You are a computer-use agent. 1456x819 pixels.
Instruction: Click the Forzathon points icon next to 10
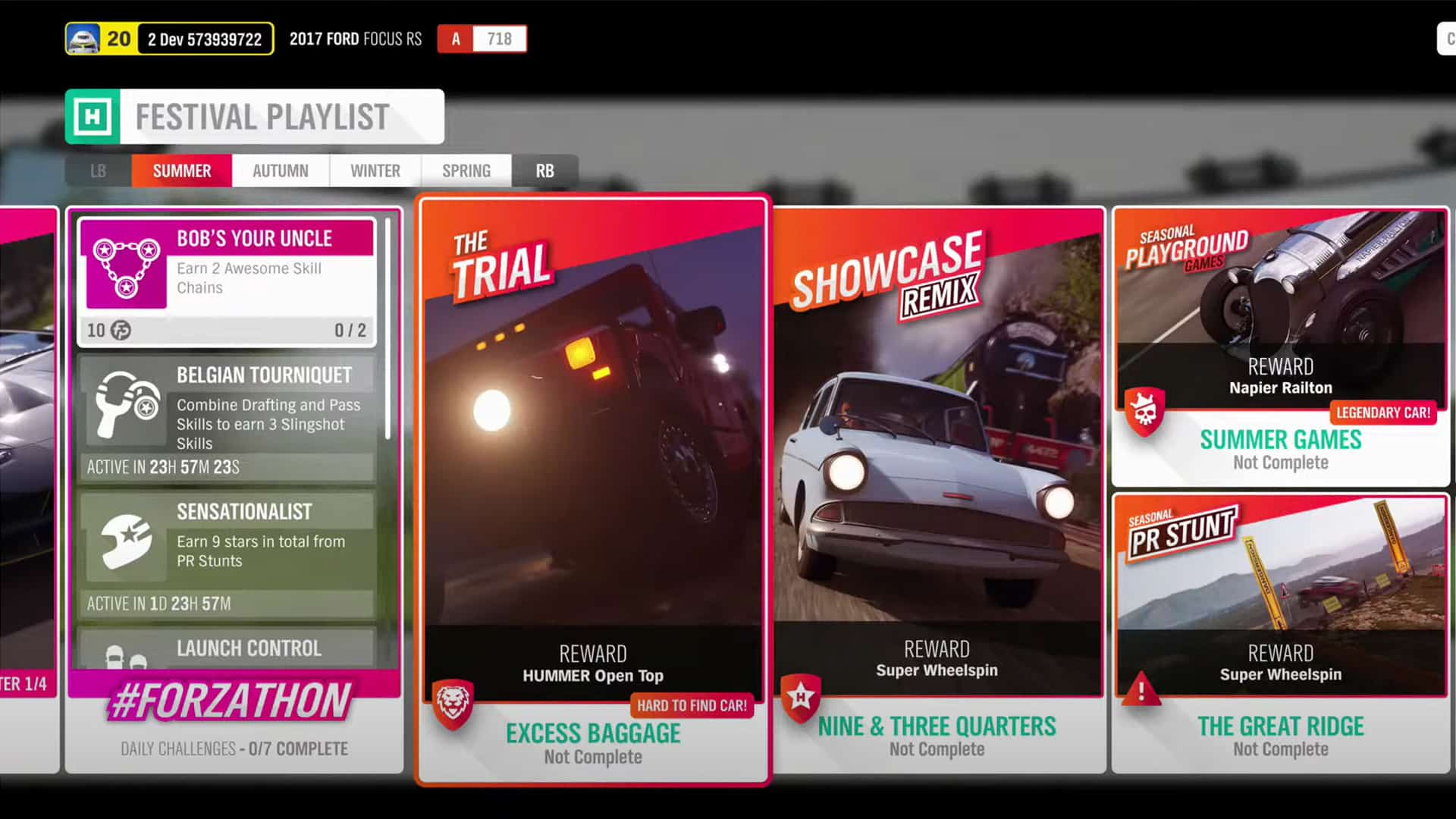pos(121,330)
